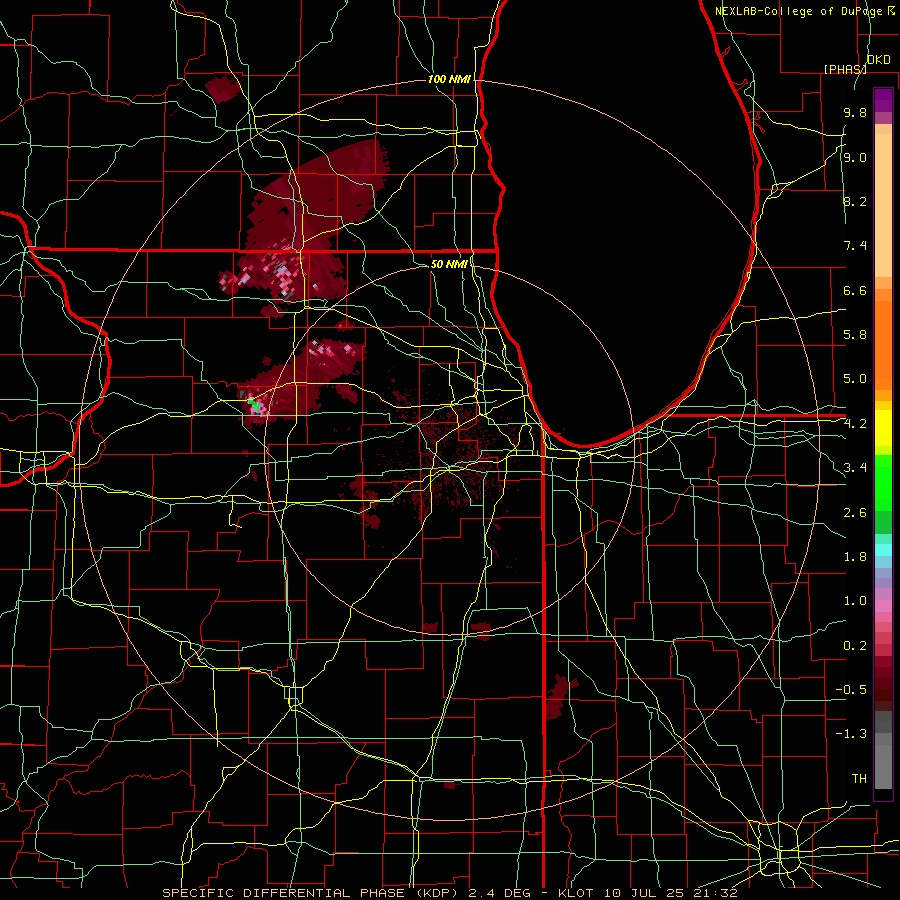
Task: Click the 9.8 value on the color scale
Action: [x=855, y=113]
